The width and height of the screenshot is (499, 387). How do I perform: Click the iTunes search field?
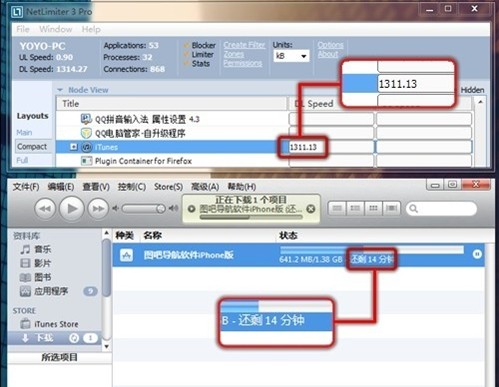coord(441,209)
